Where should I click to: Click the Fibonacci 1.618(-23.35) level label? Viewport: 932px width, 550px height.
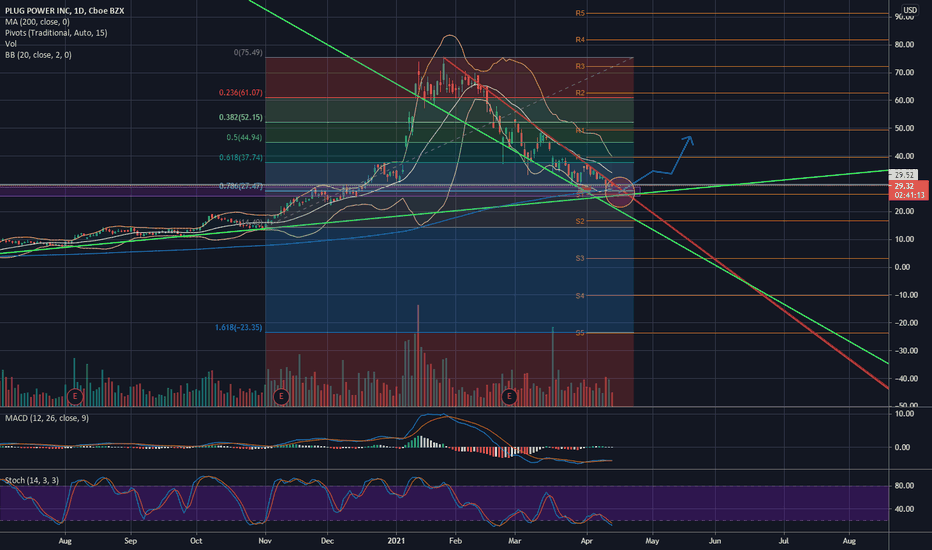point(238,328)
